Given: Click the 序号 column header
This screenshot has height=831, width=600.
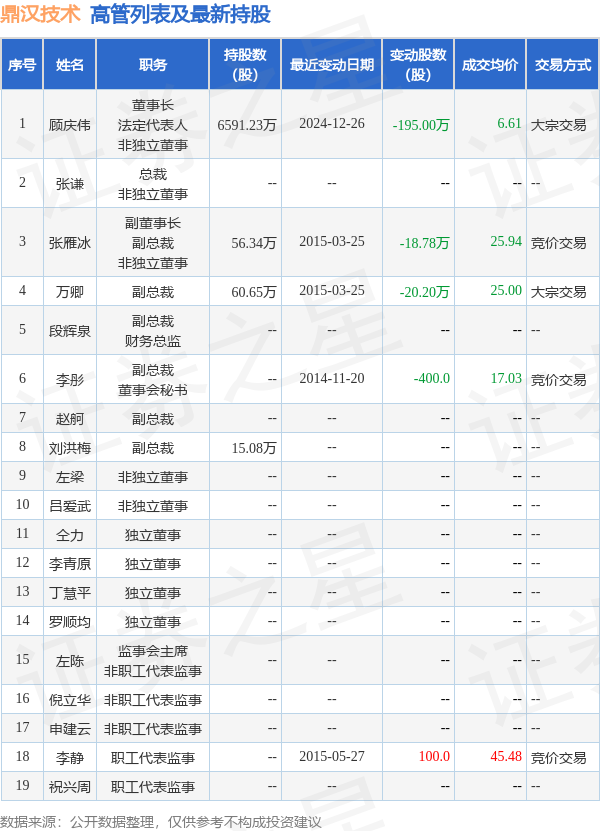Looking at the screenshot, I should pos(22,65).
